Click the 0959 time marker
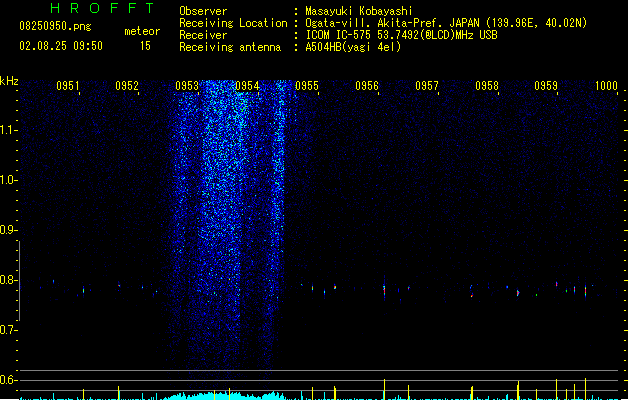Viewport: 629px width, 400px height. pyautogui.click(x=546, y=86)
